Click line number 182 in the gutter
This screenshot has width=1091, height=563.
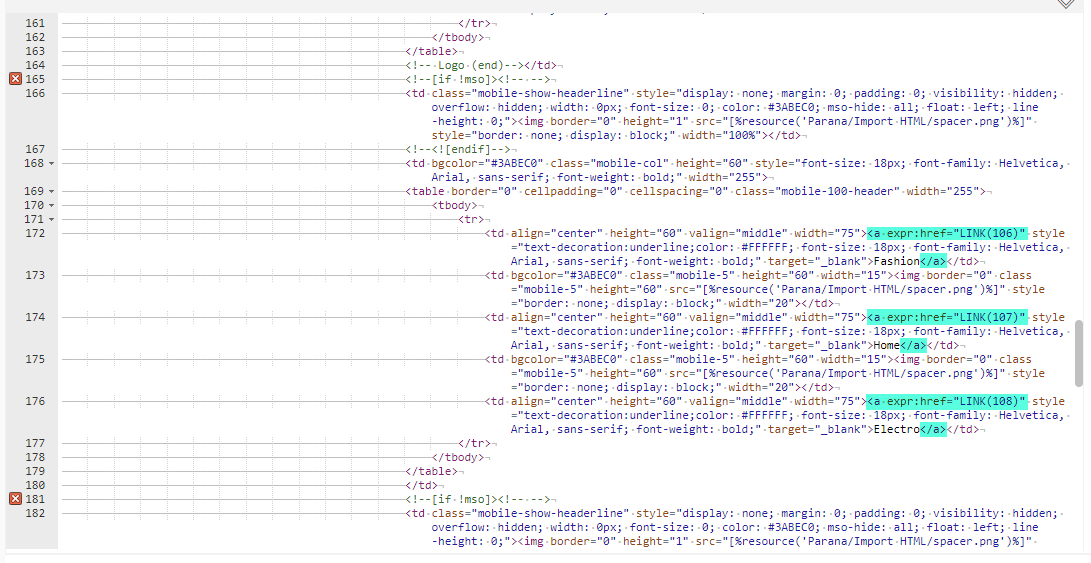[35, 513]
